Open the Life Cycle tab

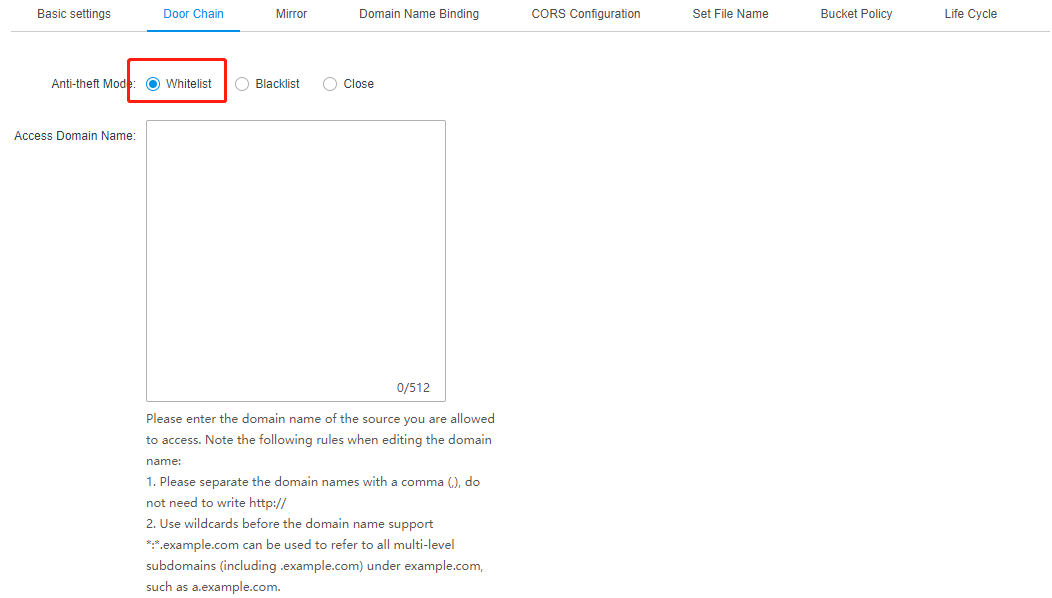point(970,13)
